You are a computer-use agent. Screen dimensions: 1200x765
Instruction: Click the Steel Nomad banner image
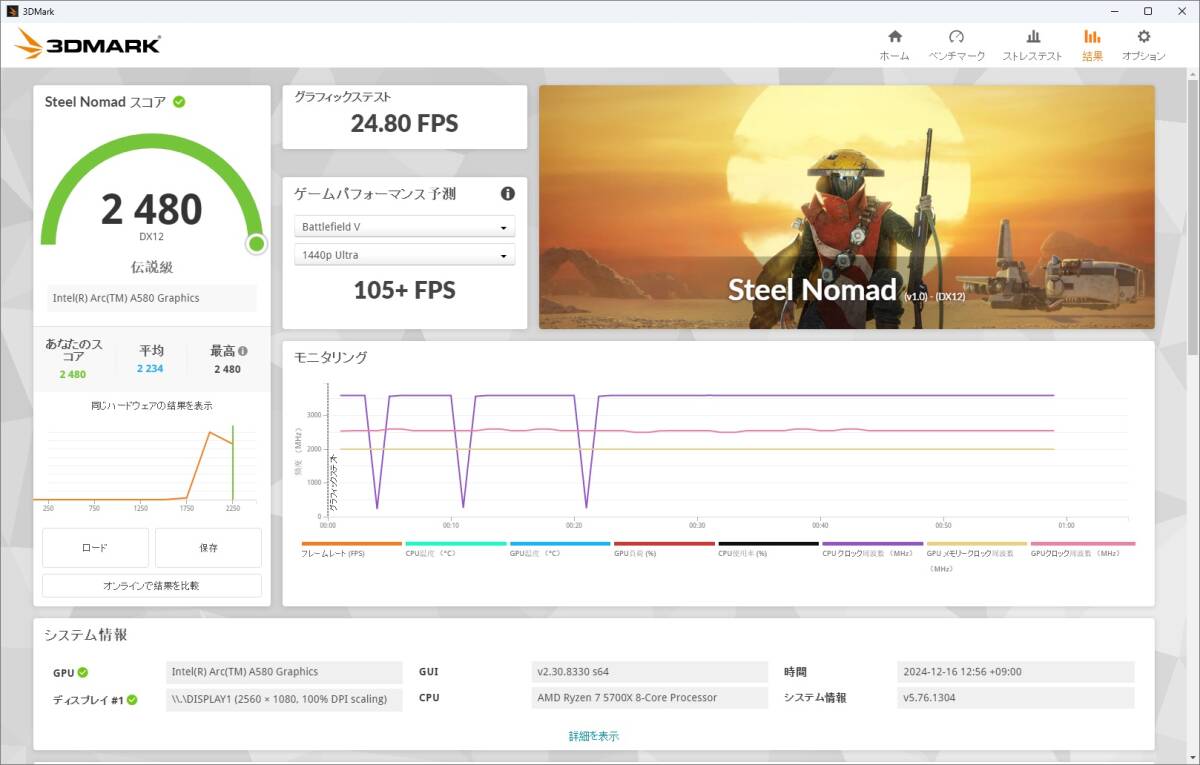(846, 207)
